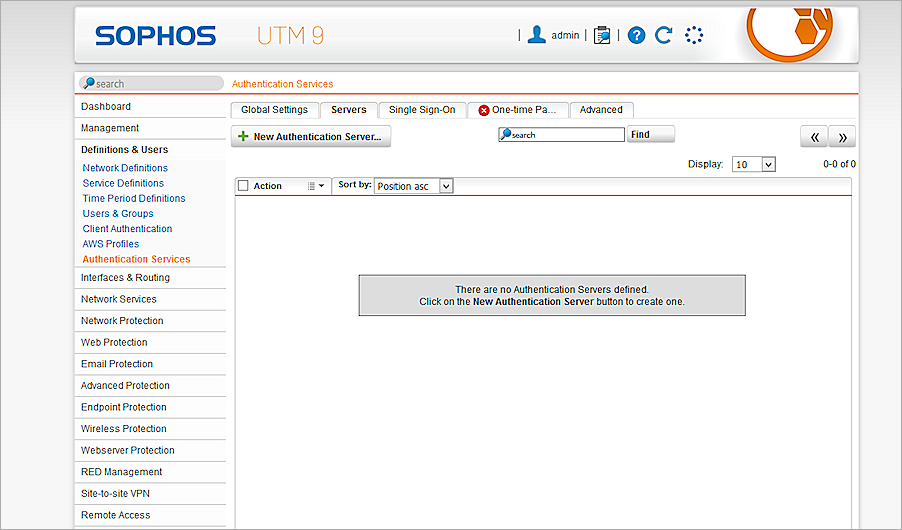The width and height of the screenshot is (902, 530).
Task: Open the Display count dropdown
Action: [754, 164]
